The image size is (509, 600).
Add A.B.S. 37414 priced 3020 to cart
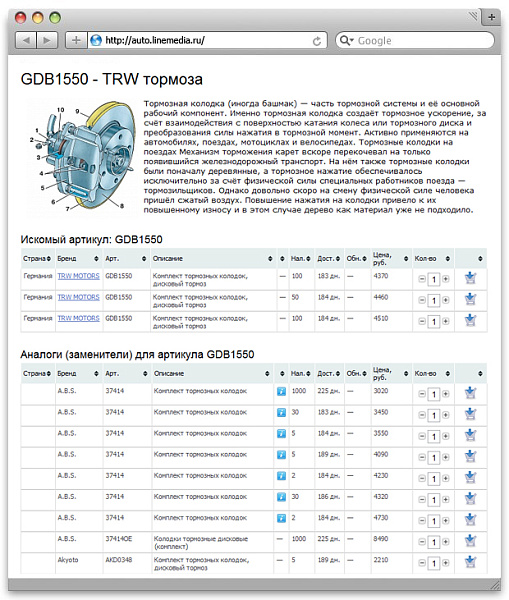click(470, 393)
